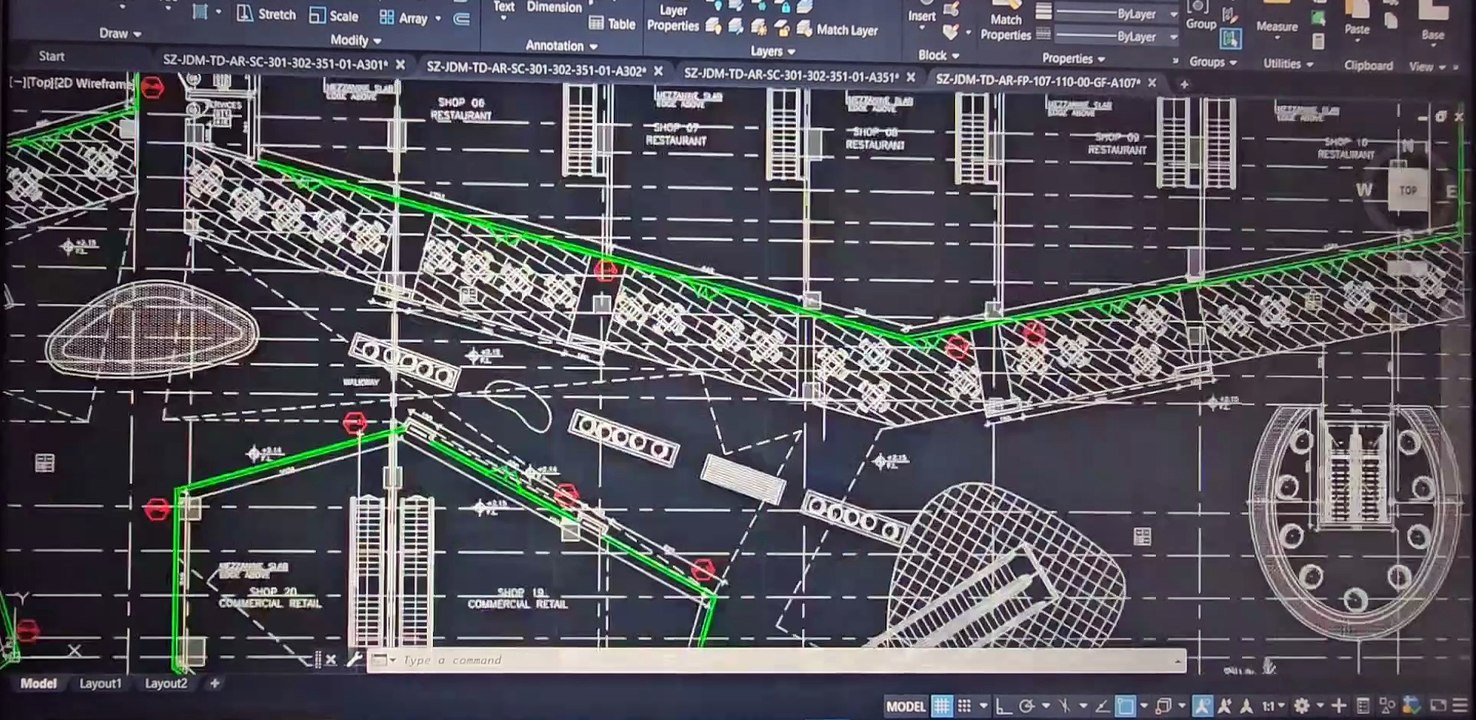The width and height of the screenshot is (1476, 720).
Task: Switch to the Model layout tab
Action: coord(39,684)
